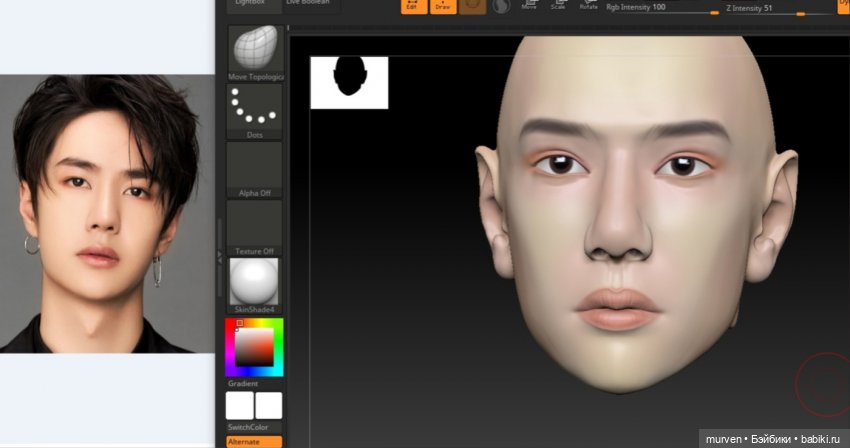This screenshot has height=448, width=850.
Task: Open the Alpha Off selector
Action: coord(254,170)
